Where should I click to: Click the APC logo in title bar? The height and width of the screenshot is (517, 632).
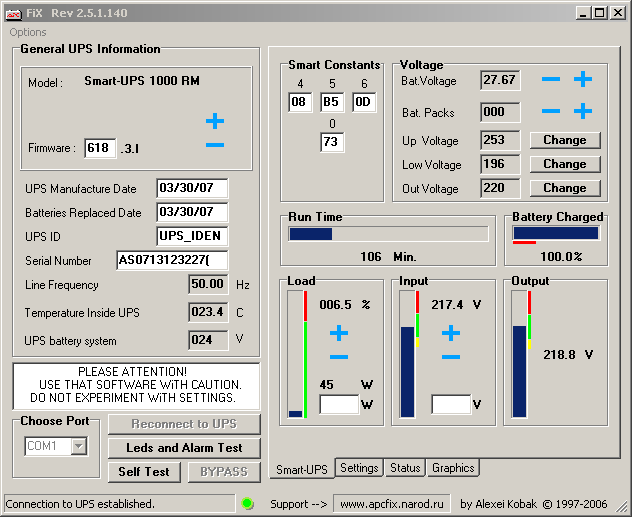point(13,13)
